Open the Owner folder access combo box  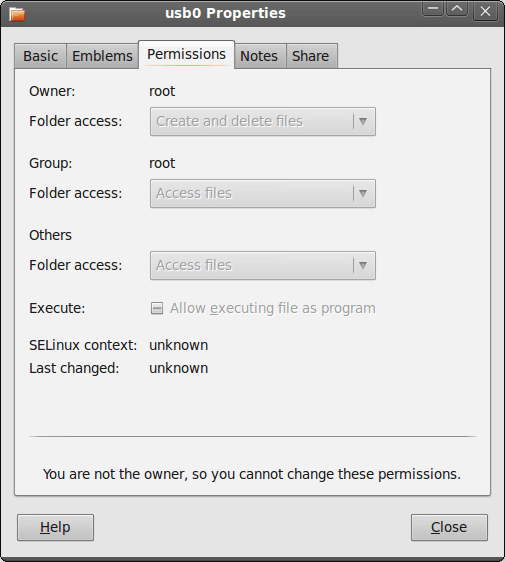pyautogui.click(x=263, y=122)
